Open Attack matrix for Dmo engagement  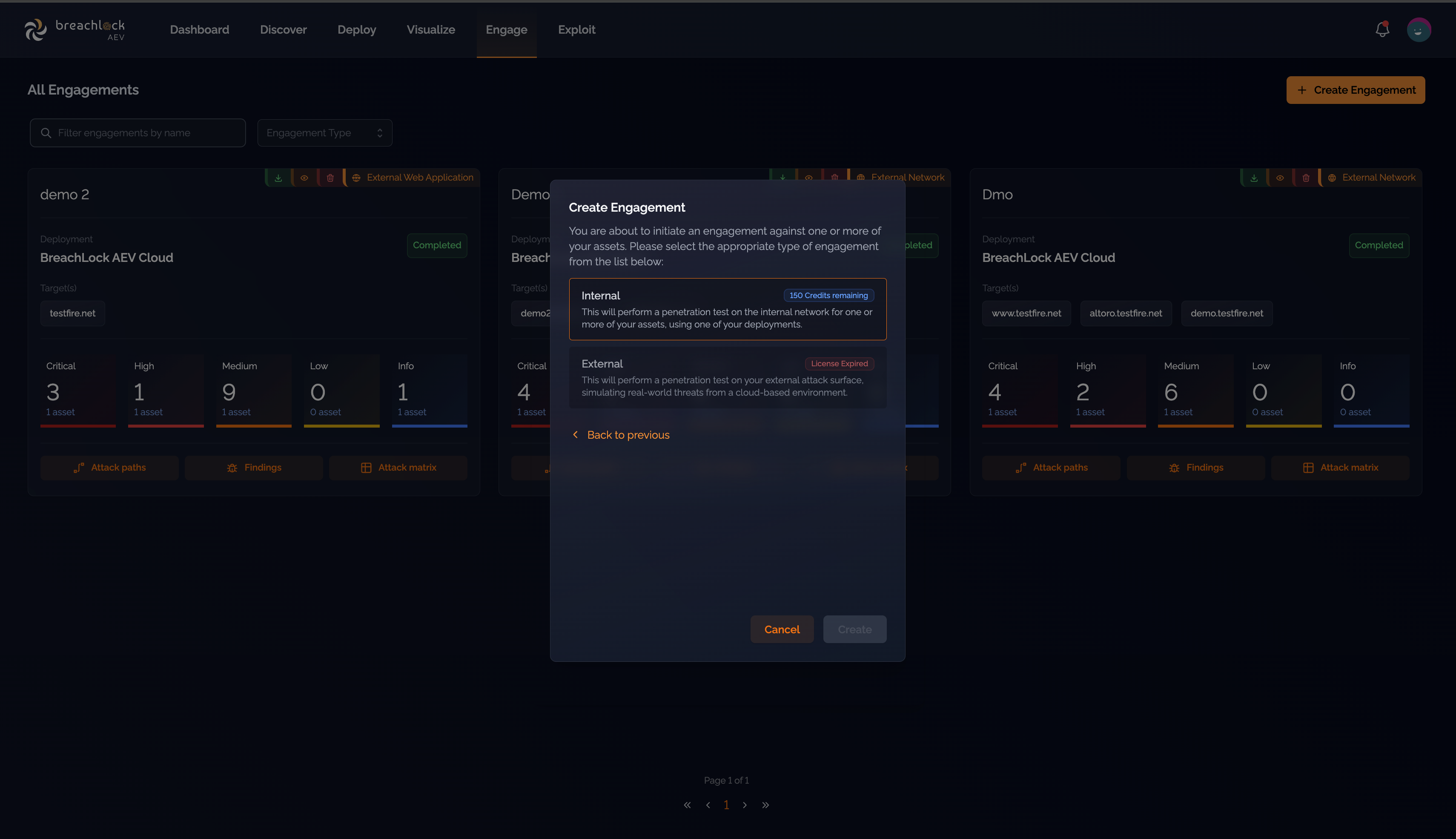[1340, 468]
